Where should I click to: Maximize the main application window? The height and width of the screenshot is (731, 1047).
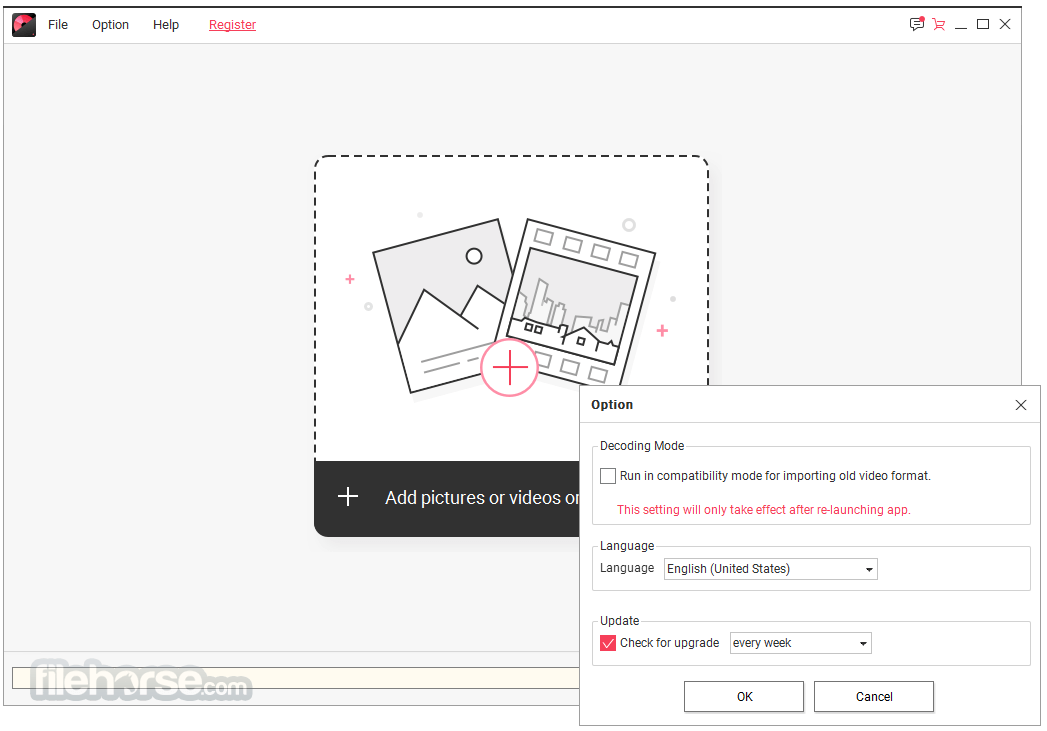(983, 24)
